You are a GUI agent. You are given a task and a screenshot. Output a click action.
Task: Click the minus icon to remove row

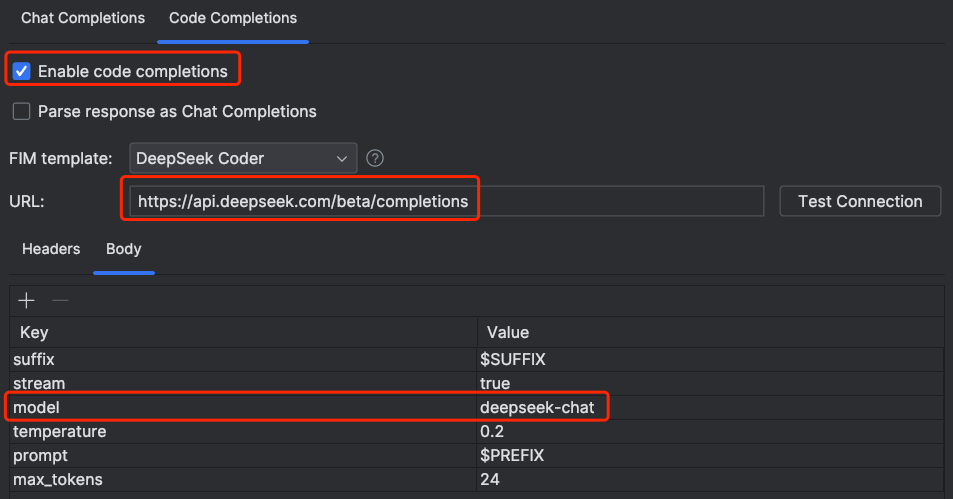pos(60,301)
